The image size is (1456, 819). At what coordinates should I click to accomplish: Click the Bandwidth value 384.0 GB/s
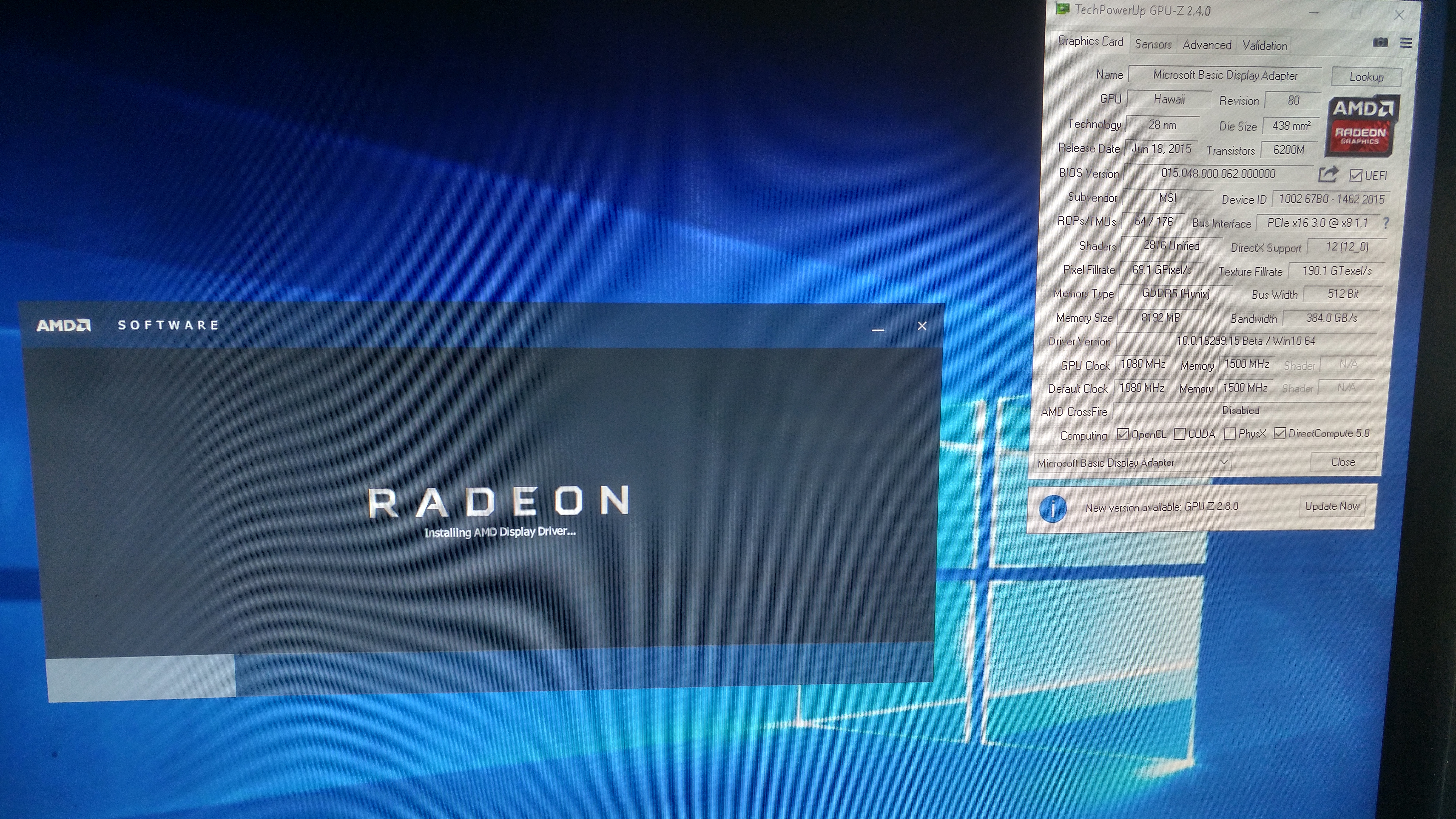[x=1331, y=318]
